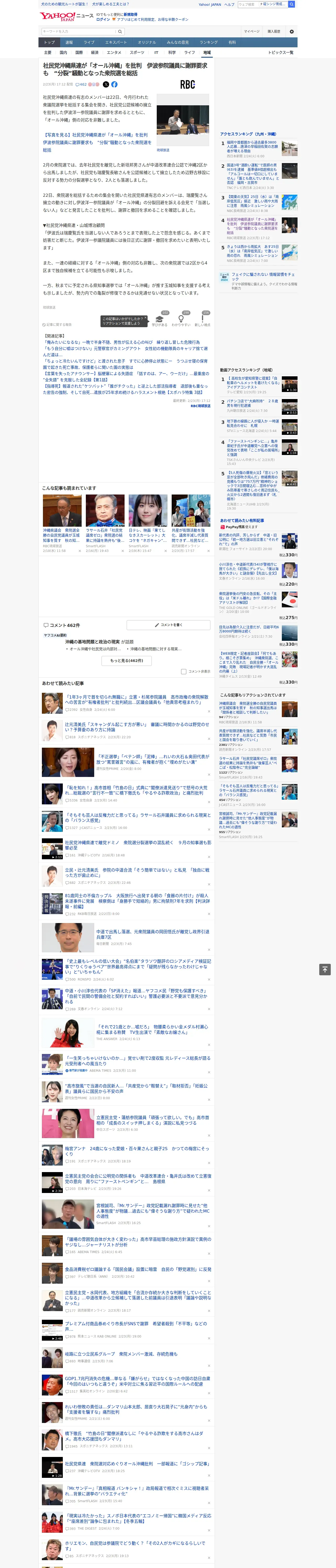Select the トップ main navigation tab

point(49,43)
